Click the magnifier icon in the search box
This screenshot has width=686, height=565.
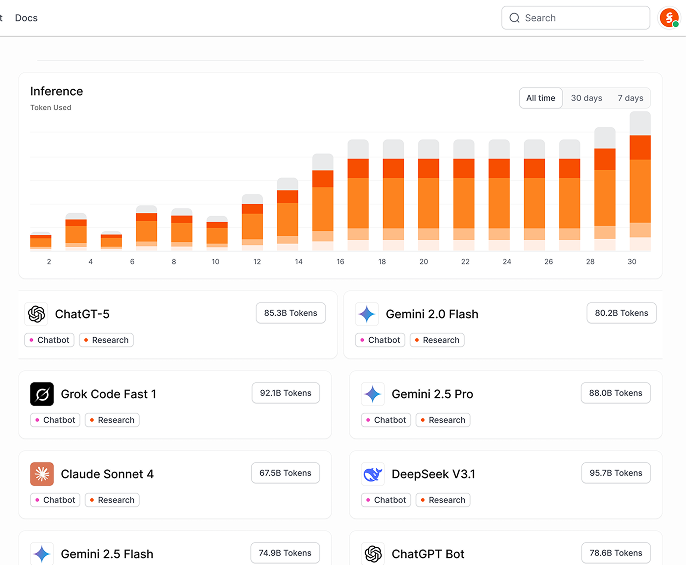coord(514,18)
